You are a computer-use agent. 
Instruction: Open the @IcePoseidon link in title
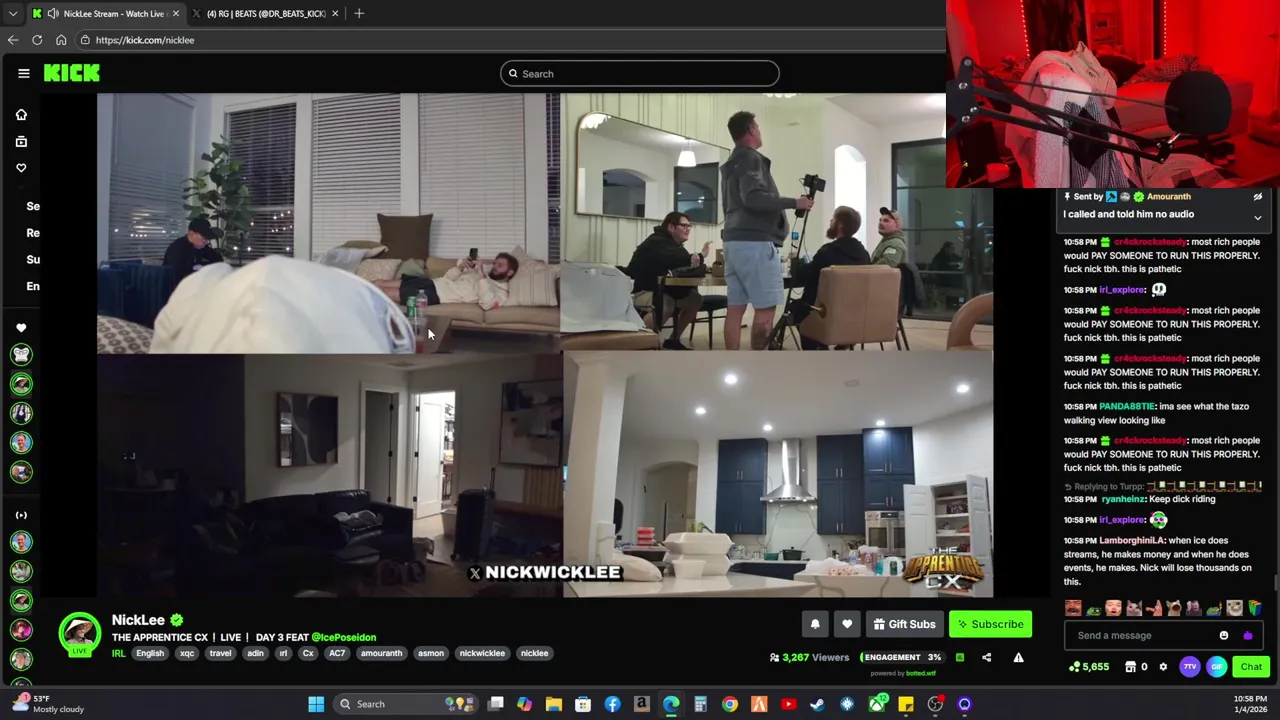click(x=344, y=637)
